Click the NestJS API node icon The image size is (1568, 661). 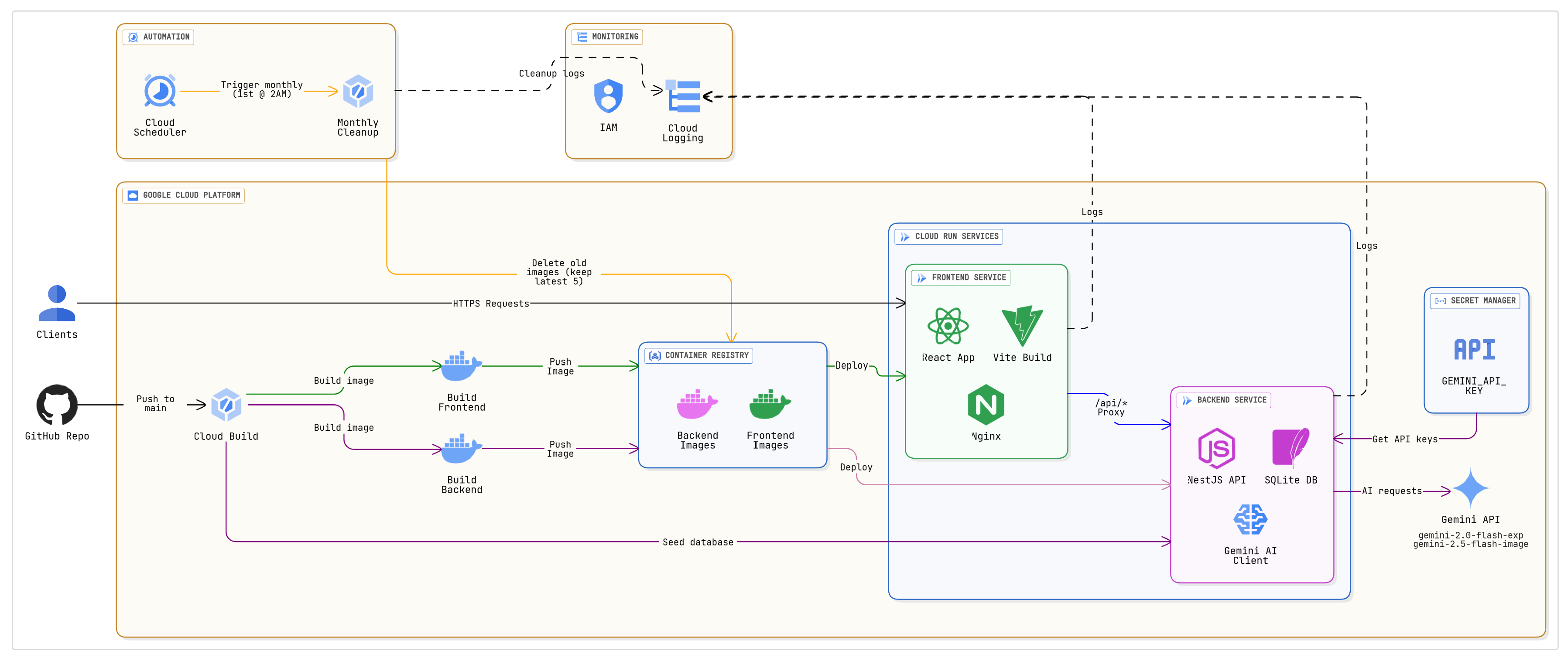(x=1216, y=448)
